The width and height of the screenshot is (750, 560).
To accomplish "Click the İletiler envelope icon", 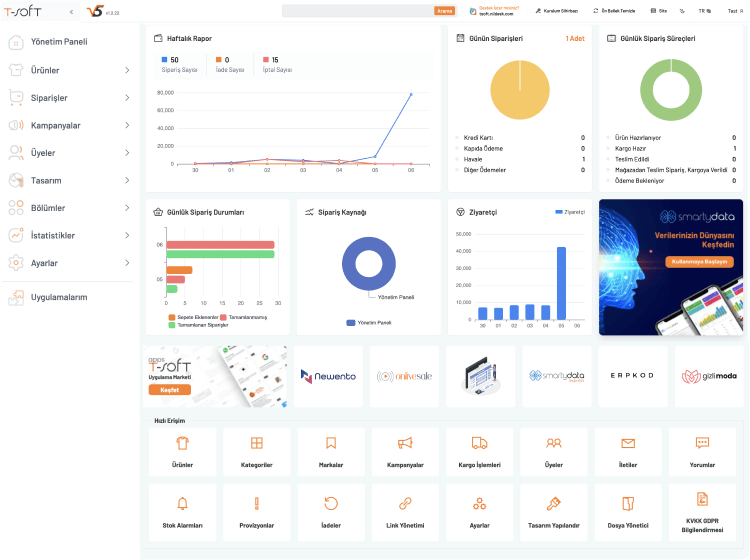I will (628, 443).
